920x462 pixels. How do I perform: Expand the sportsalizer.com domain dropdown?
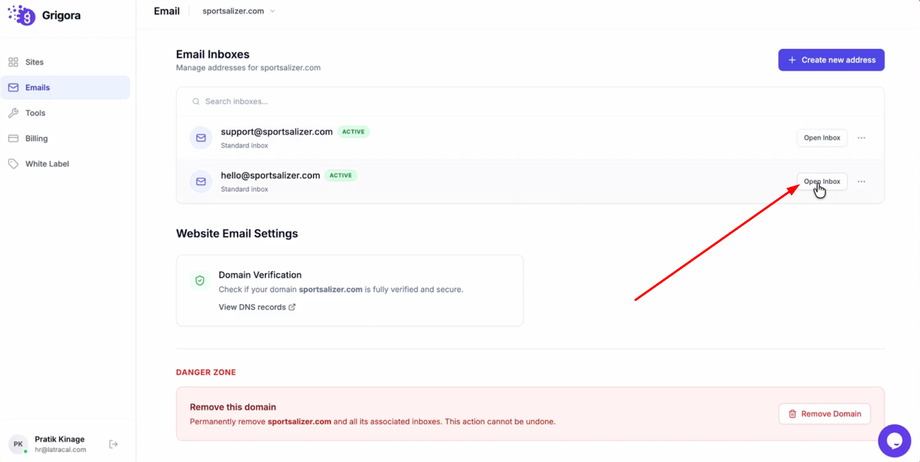pyautogui.click(x=239, y=12)
